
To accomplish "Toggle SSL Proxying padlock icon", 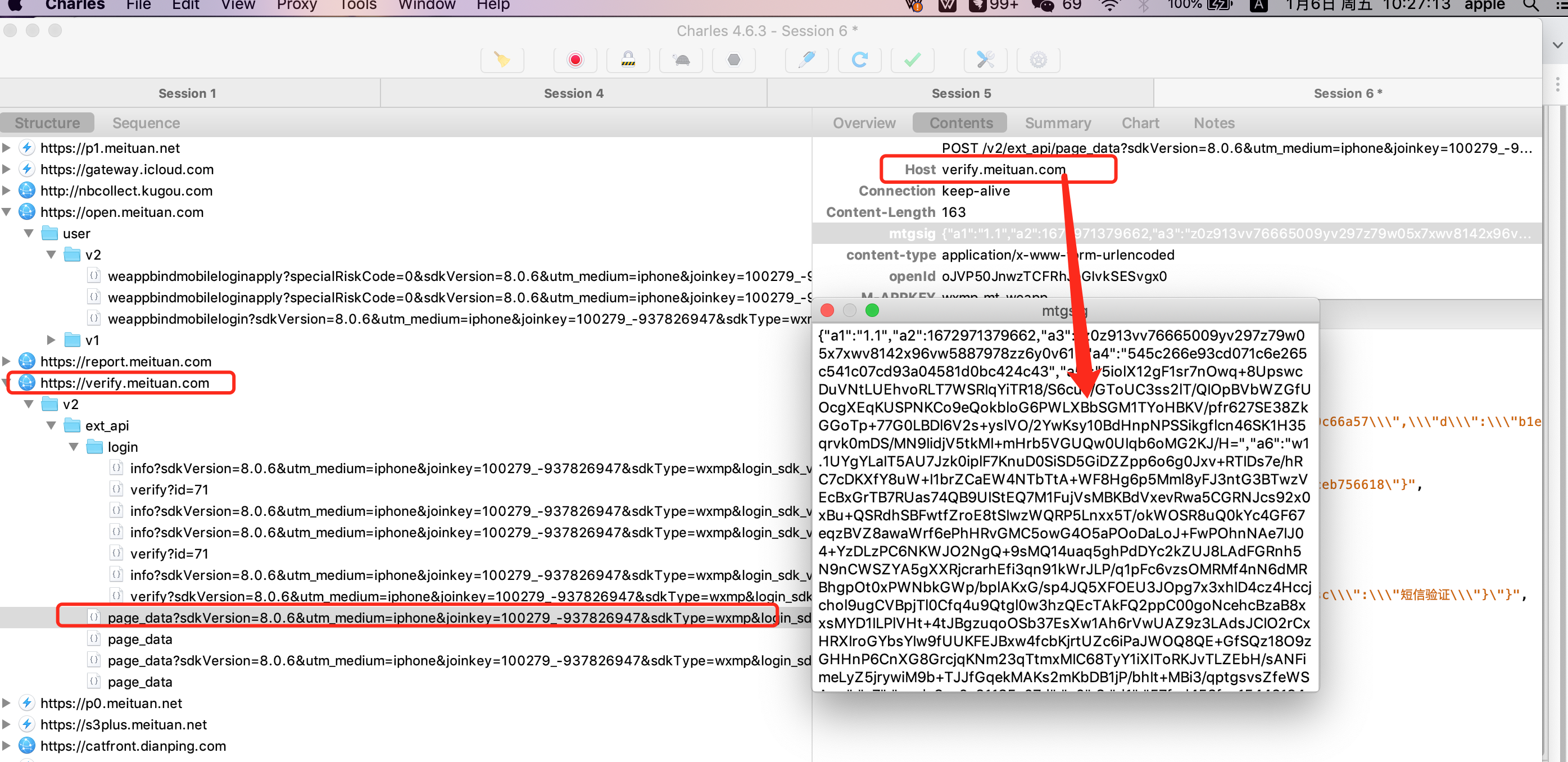I will click(628, 60).
